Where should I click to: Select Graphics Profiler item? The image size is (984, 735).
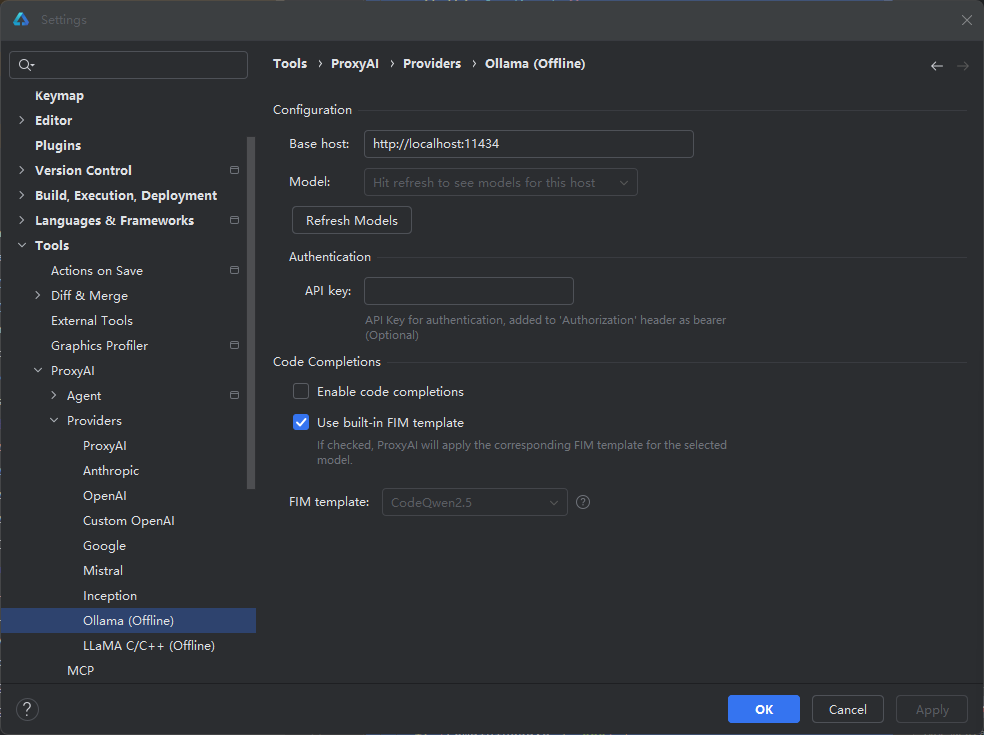tap(99, 346)
